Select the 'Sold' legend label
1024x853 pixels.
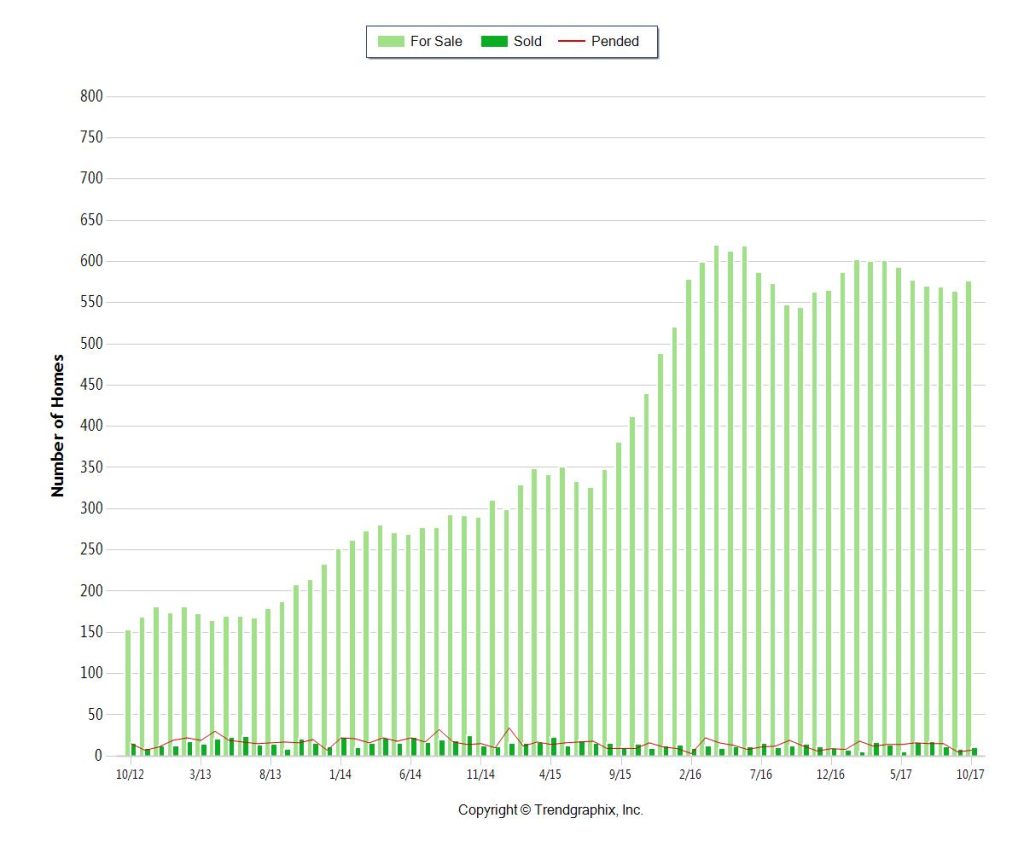[528, 41]
